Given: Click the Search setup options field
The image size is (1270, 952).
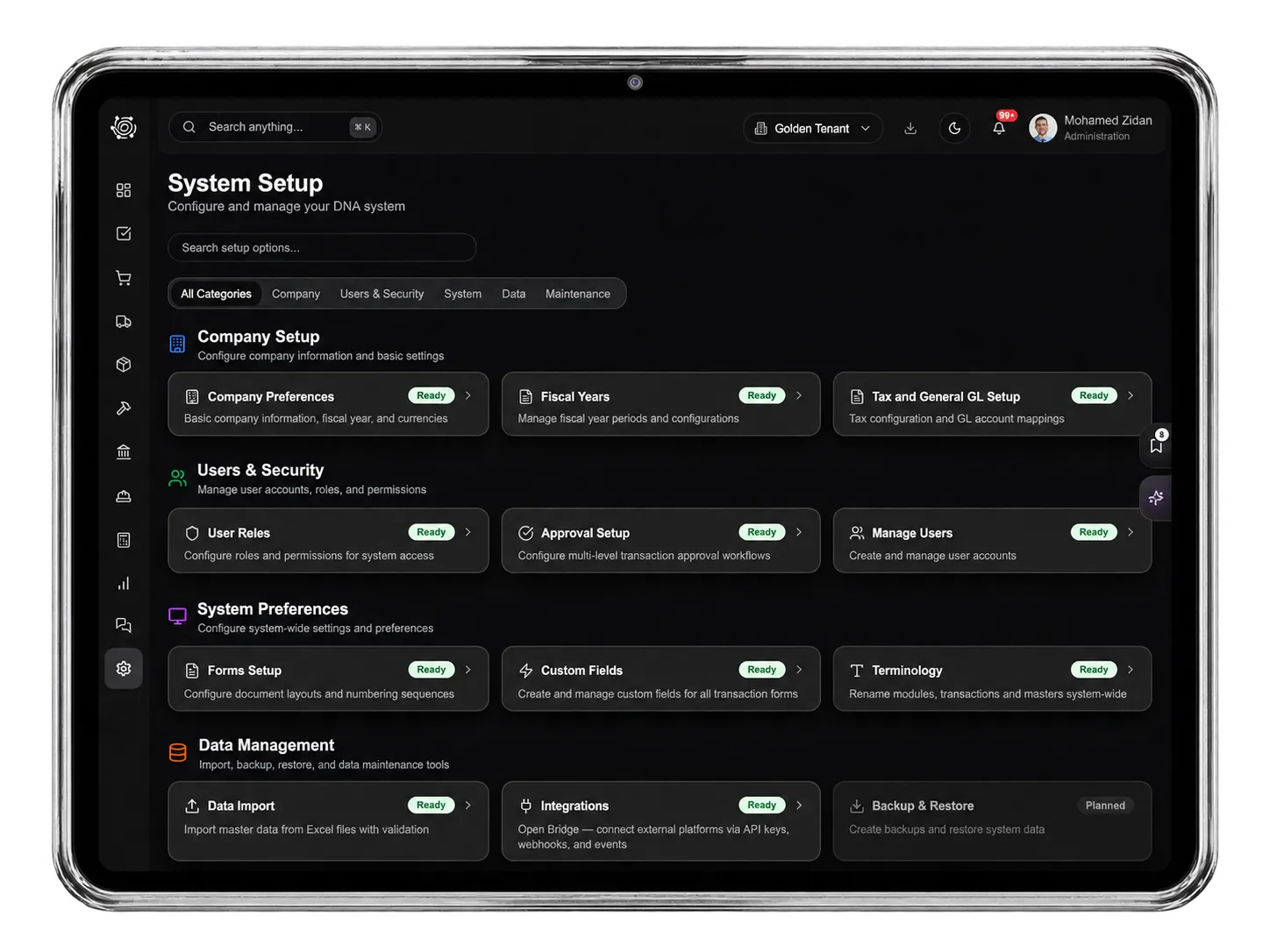Looking at the screenshot, I should pos(322,247).
